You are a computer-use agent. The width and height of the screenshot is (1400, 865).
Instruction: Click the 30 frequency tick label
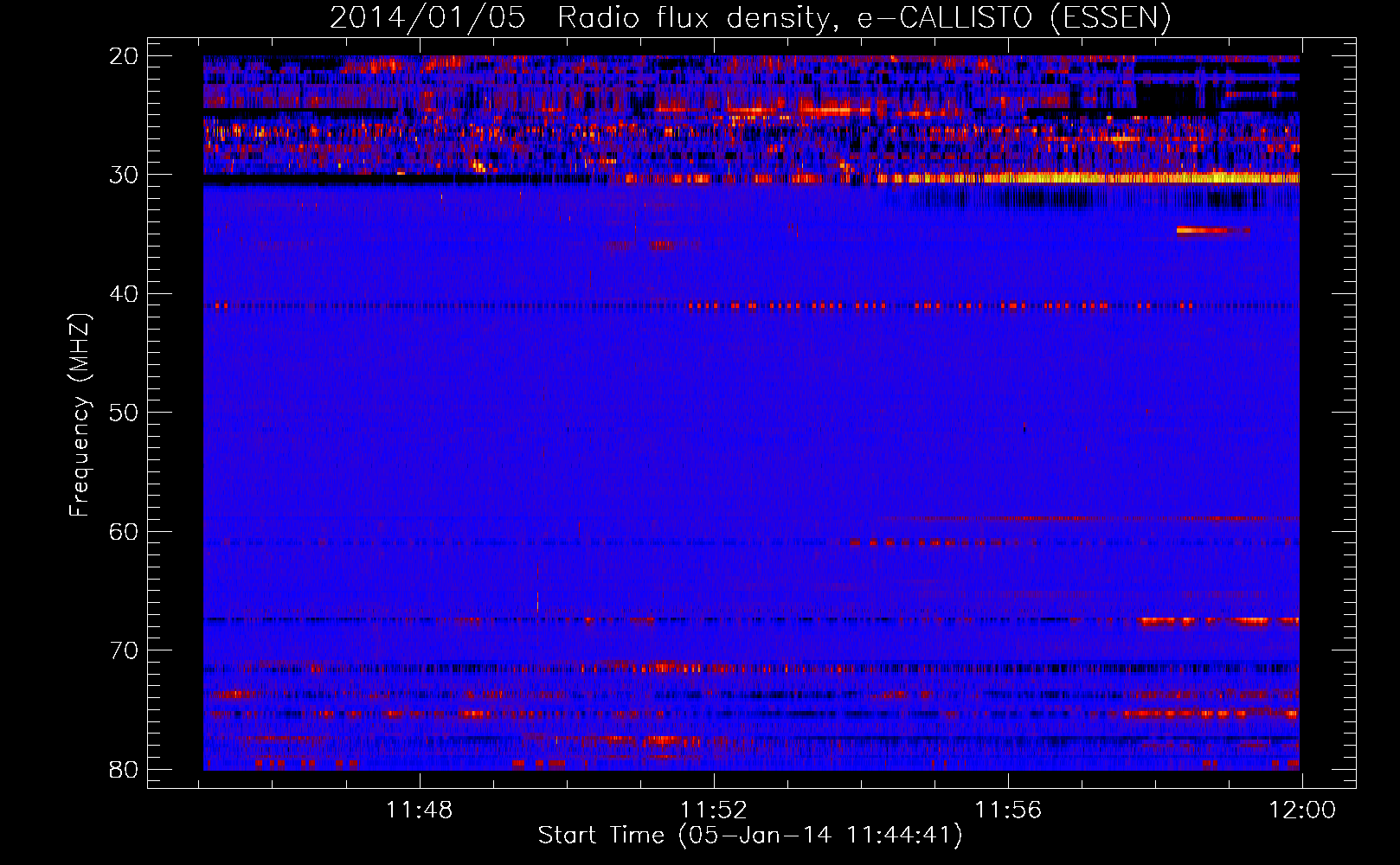point(124,175)
